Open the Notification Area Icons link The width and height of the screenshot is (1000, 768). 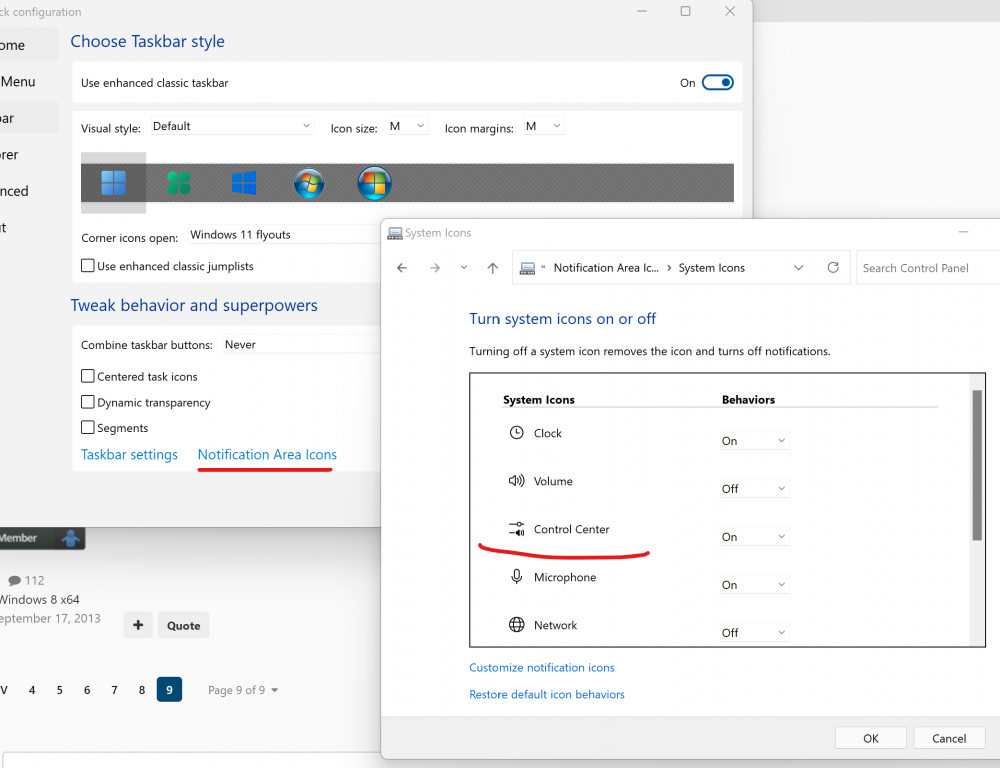click(267, 455)
